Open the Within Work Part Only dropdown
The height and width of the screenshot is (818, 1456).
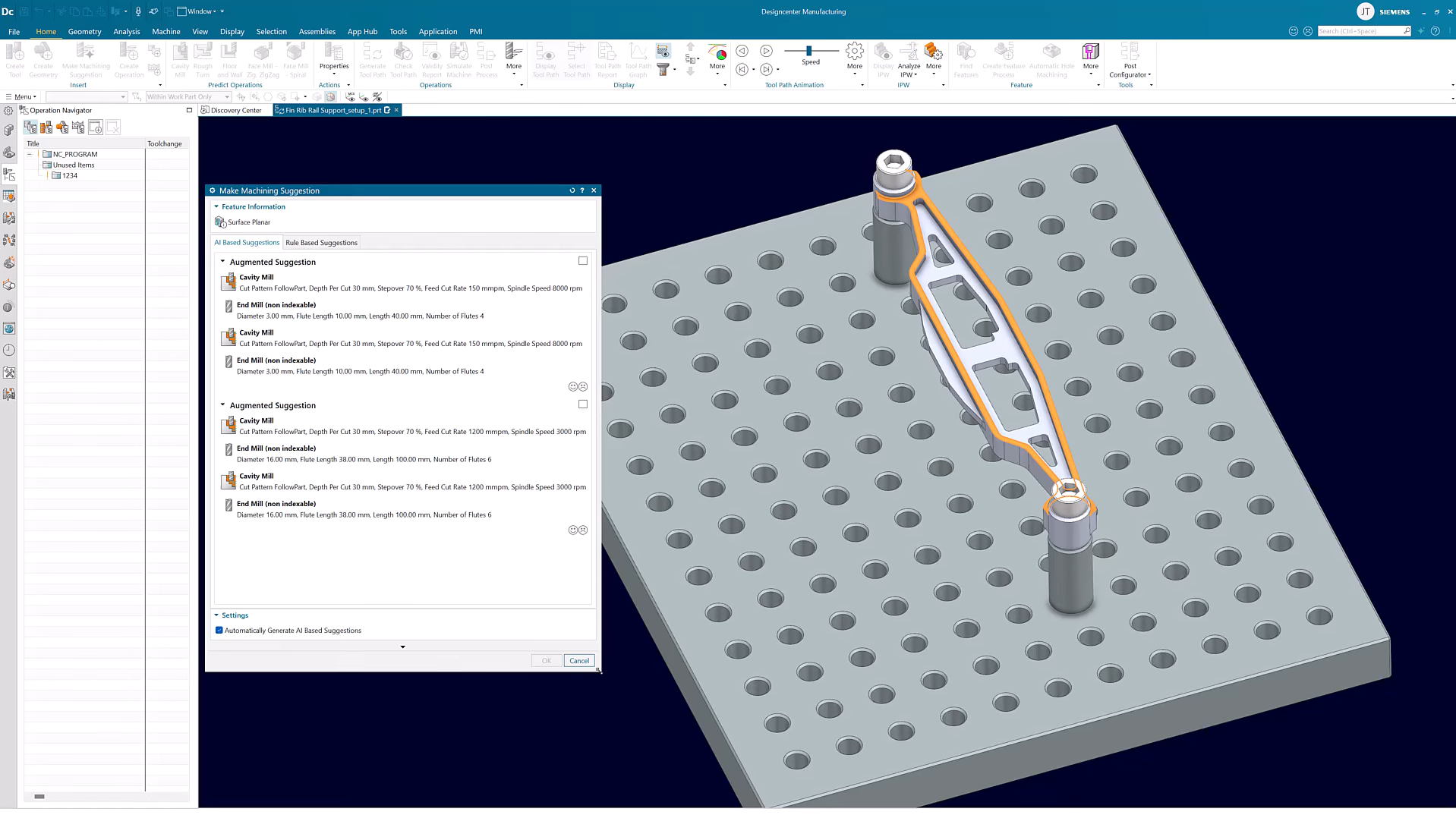(x=227, y=97)
